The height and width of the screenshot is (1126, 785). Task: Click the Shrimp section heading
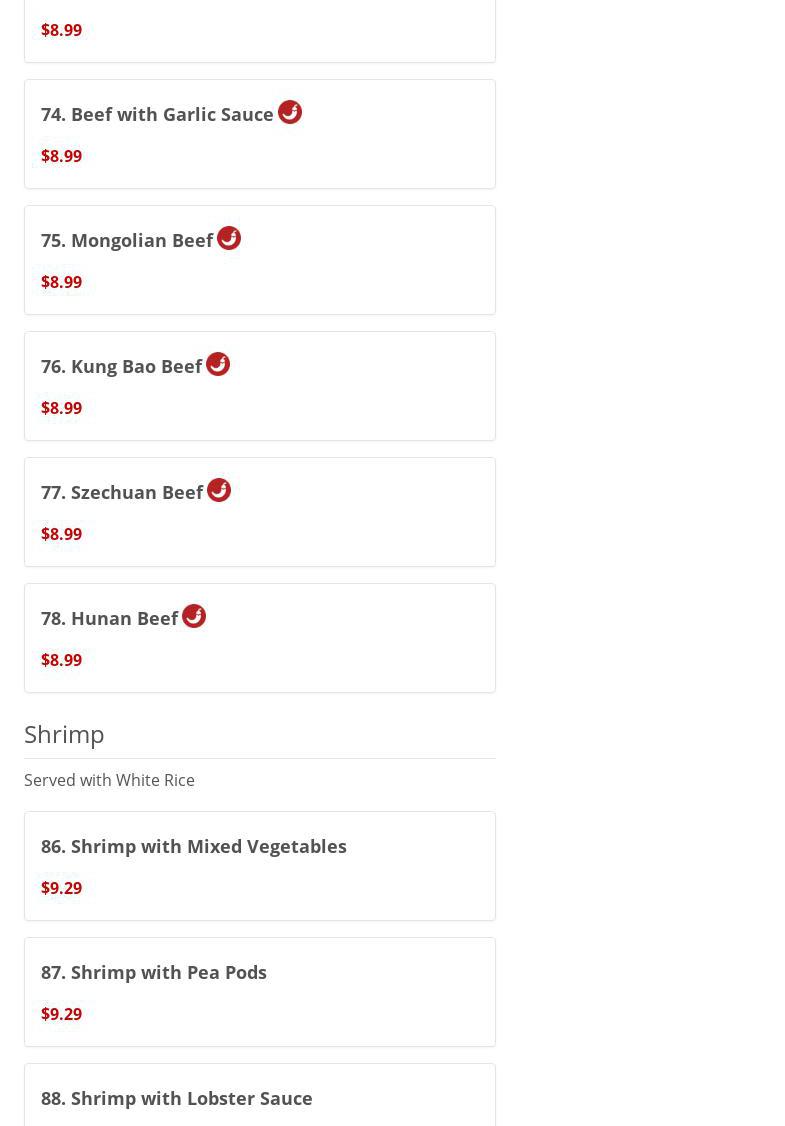pos(64,734)
